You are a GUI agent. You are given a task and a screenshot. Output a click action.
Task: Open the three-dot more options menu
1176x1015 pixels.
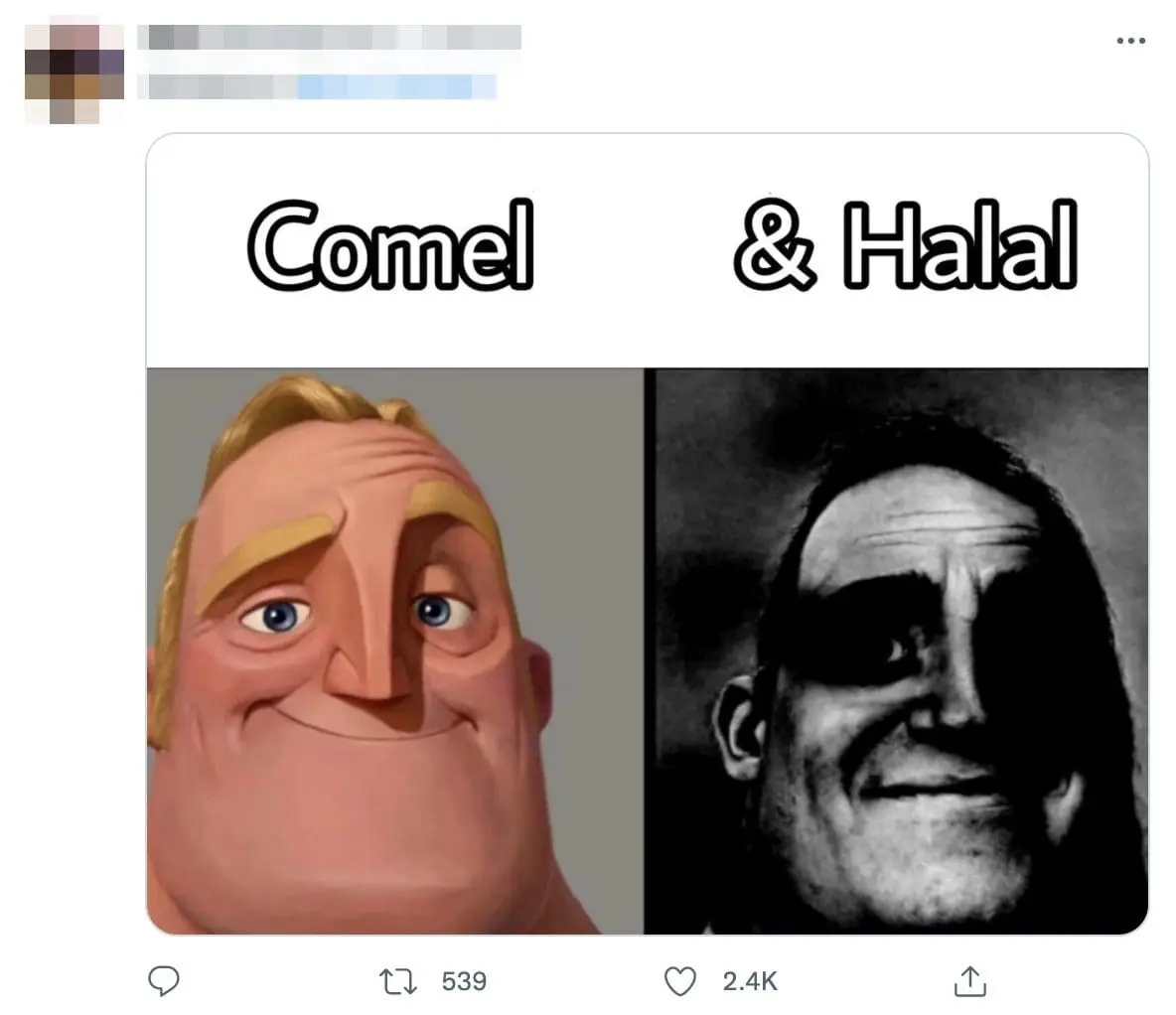1130,41
